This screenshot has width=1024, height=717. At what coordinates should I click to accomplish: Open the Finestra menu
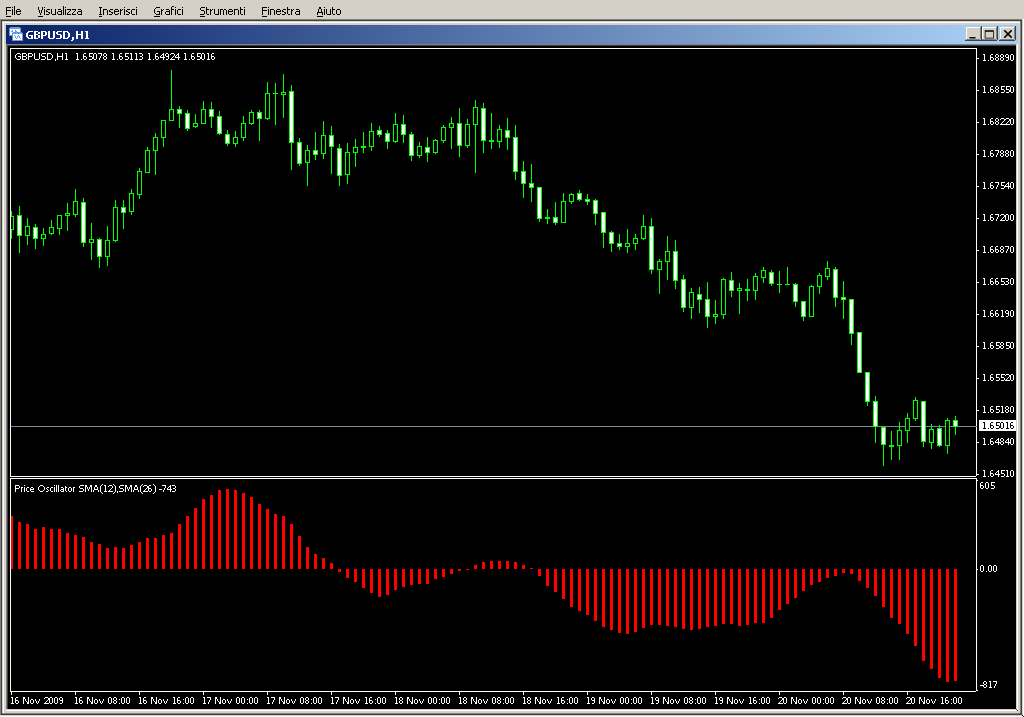pos(281,11)
